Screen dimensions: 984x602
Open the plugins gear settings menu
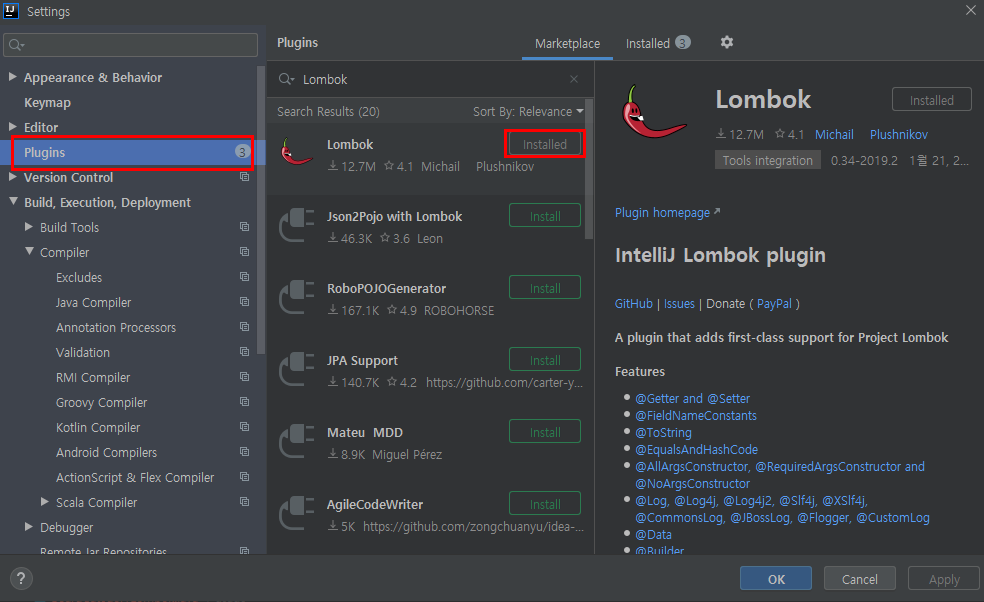(x=727, y=42)
